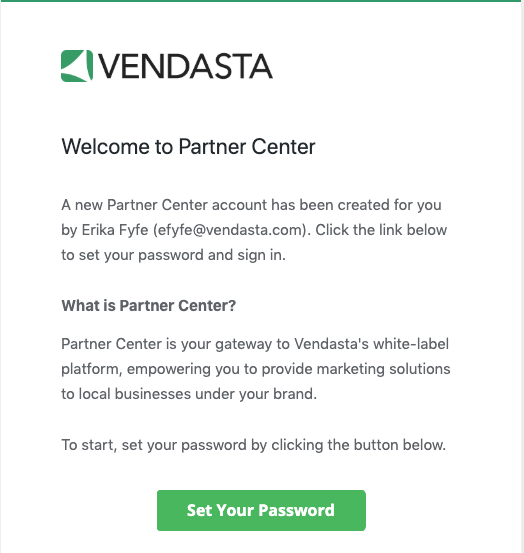Click the phrase marketing solutions
The height and width of the screenshot is (553, 524).
(x=383, y=369)
